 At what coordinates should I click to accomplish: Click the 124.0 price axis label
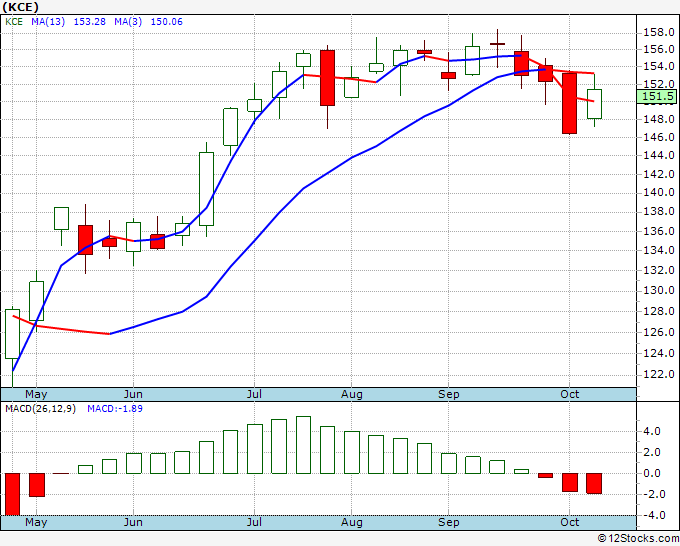tap(658, 353)
